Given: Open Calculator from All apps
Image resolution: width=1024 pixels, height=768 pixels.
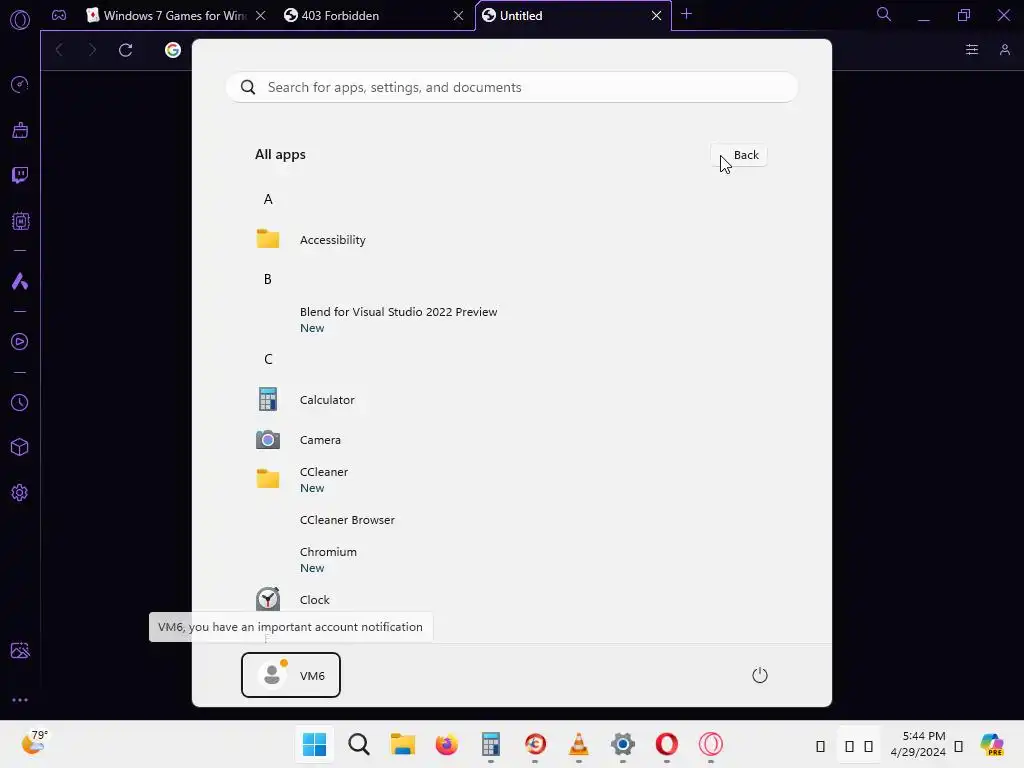Looking at the screenshot, I should pyautogui.click(x=512, y=400).
